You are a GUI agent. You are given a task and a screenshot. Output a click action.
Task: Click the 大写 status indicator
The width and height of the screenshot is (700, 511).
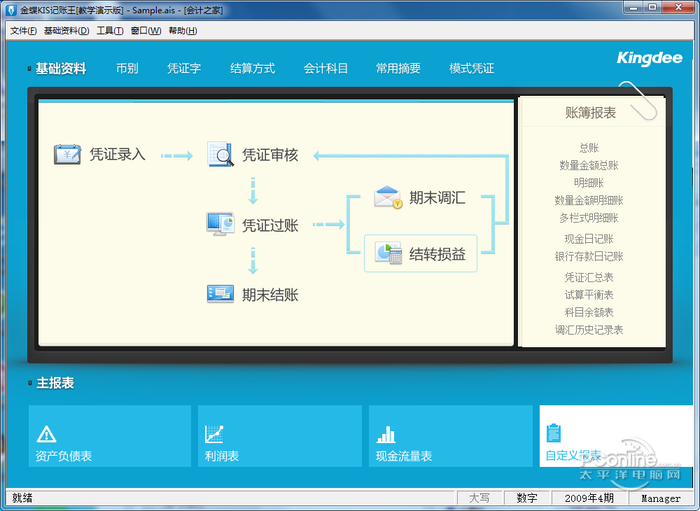[479, 498]
